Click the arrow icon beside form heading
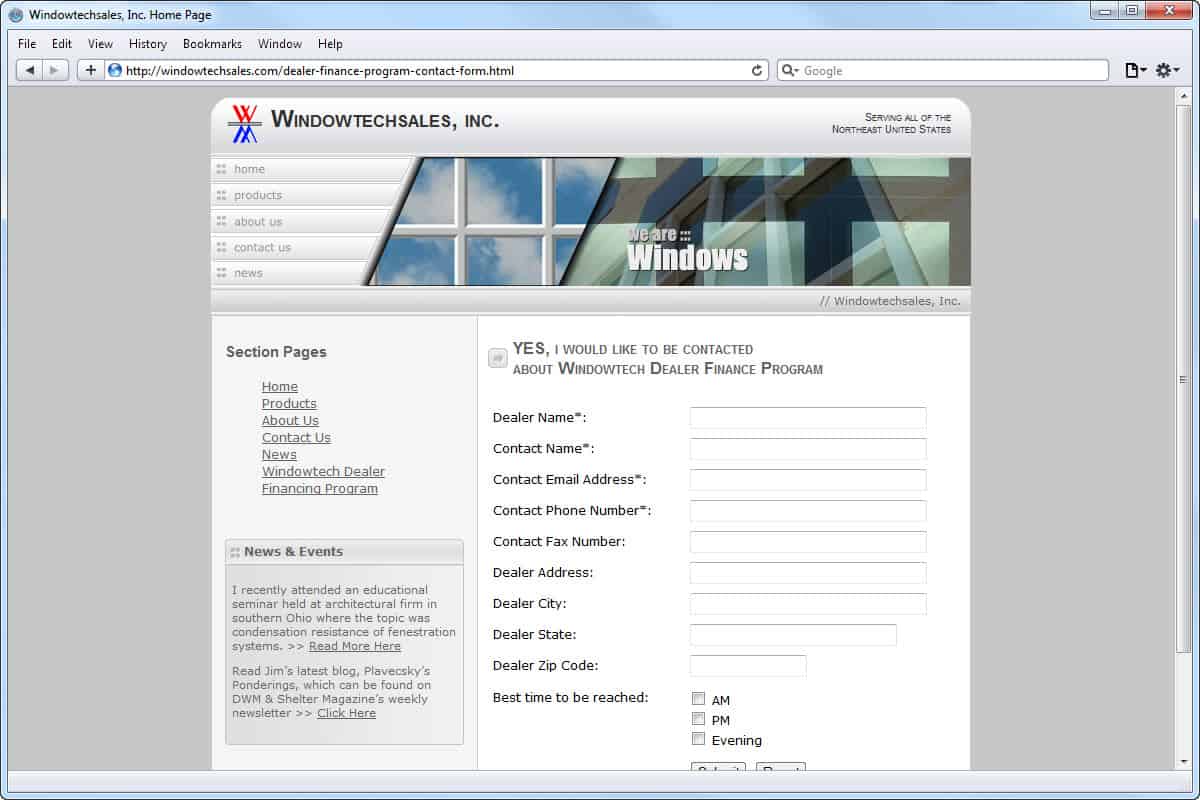This screenshot has height=800, width=1200. click(x=498, y=358)
